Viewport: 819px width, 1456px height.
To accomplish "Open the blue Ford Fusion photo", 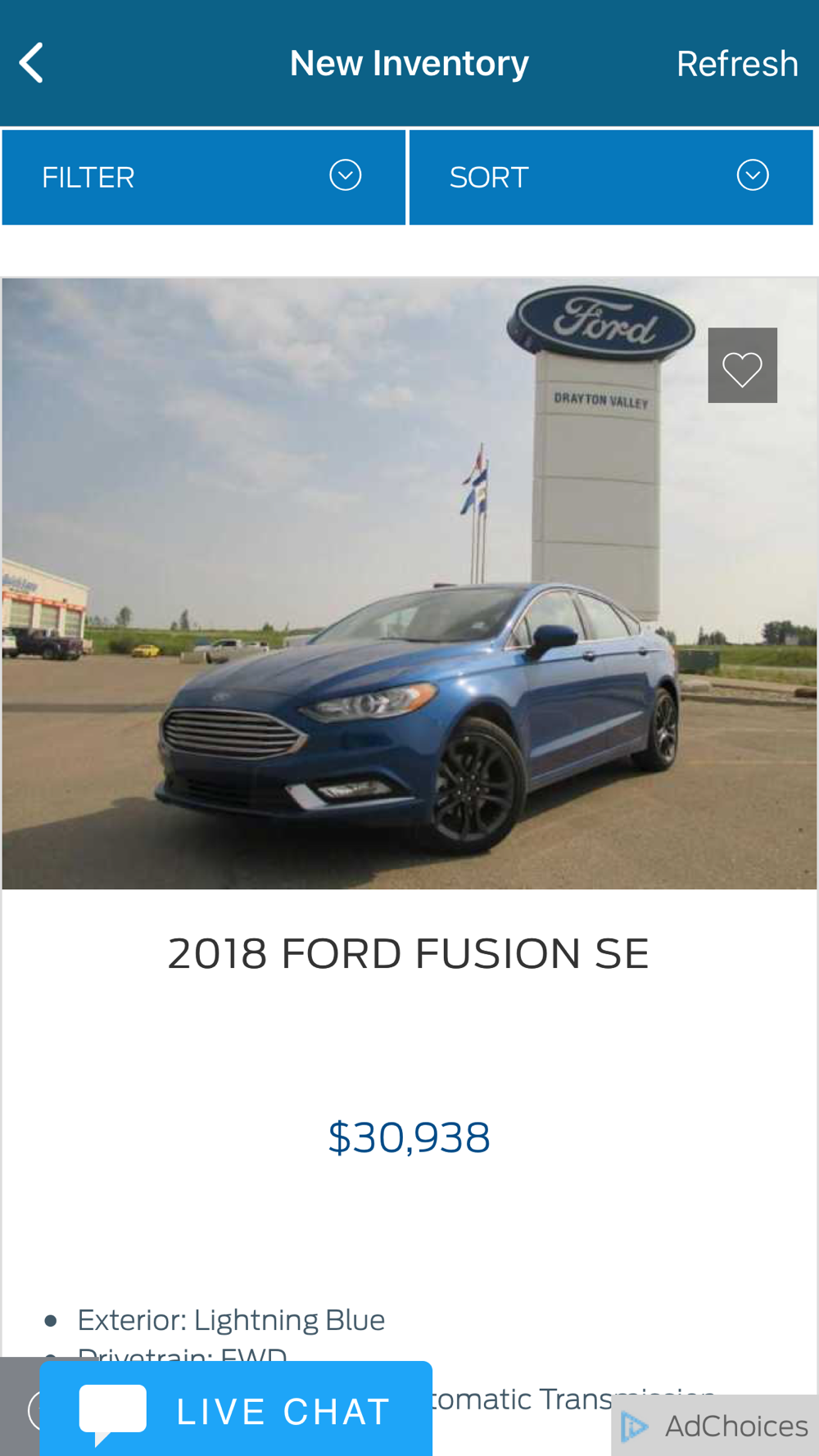I will coord(409,583).
